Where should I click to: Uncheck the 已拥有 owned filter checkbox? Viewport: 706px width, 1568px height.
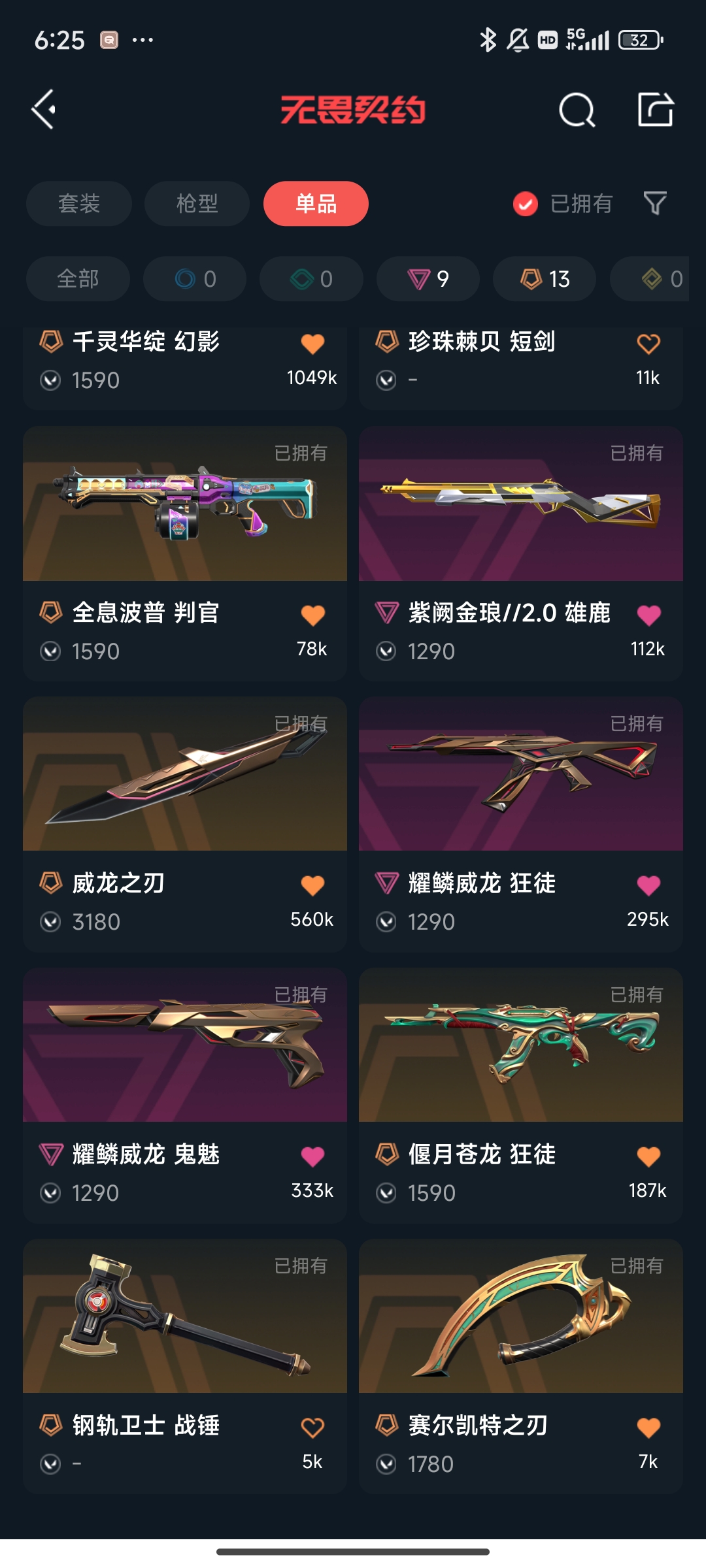526,204
